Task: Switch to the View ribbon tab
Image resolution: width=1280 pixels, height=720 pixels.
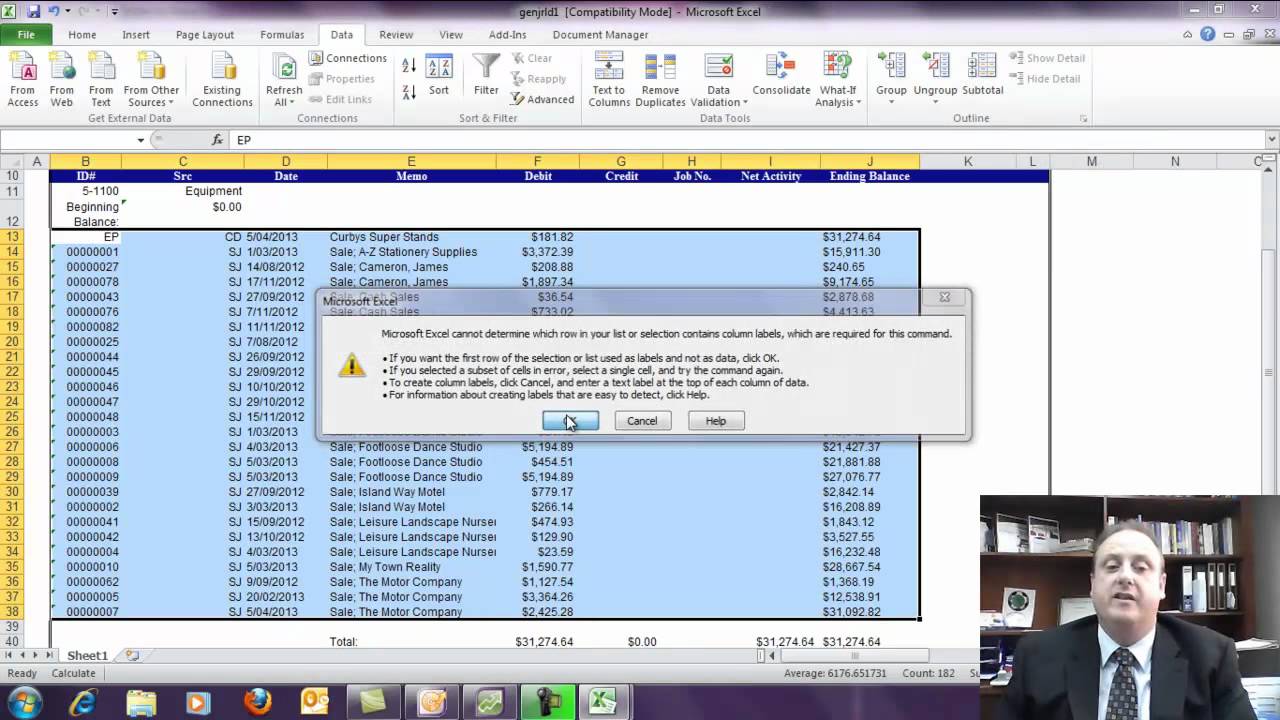Action: click(451, 34)
